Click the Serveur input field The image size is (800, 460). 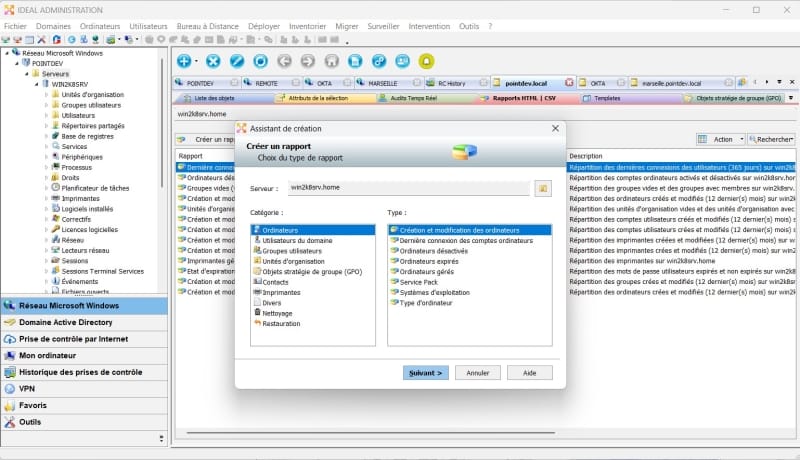coord(409,188)
